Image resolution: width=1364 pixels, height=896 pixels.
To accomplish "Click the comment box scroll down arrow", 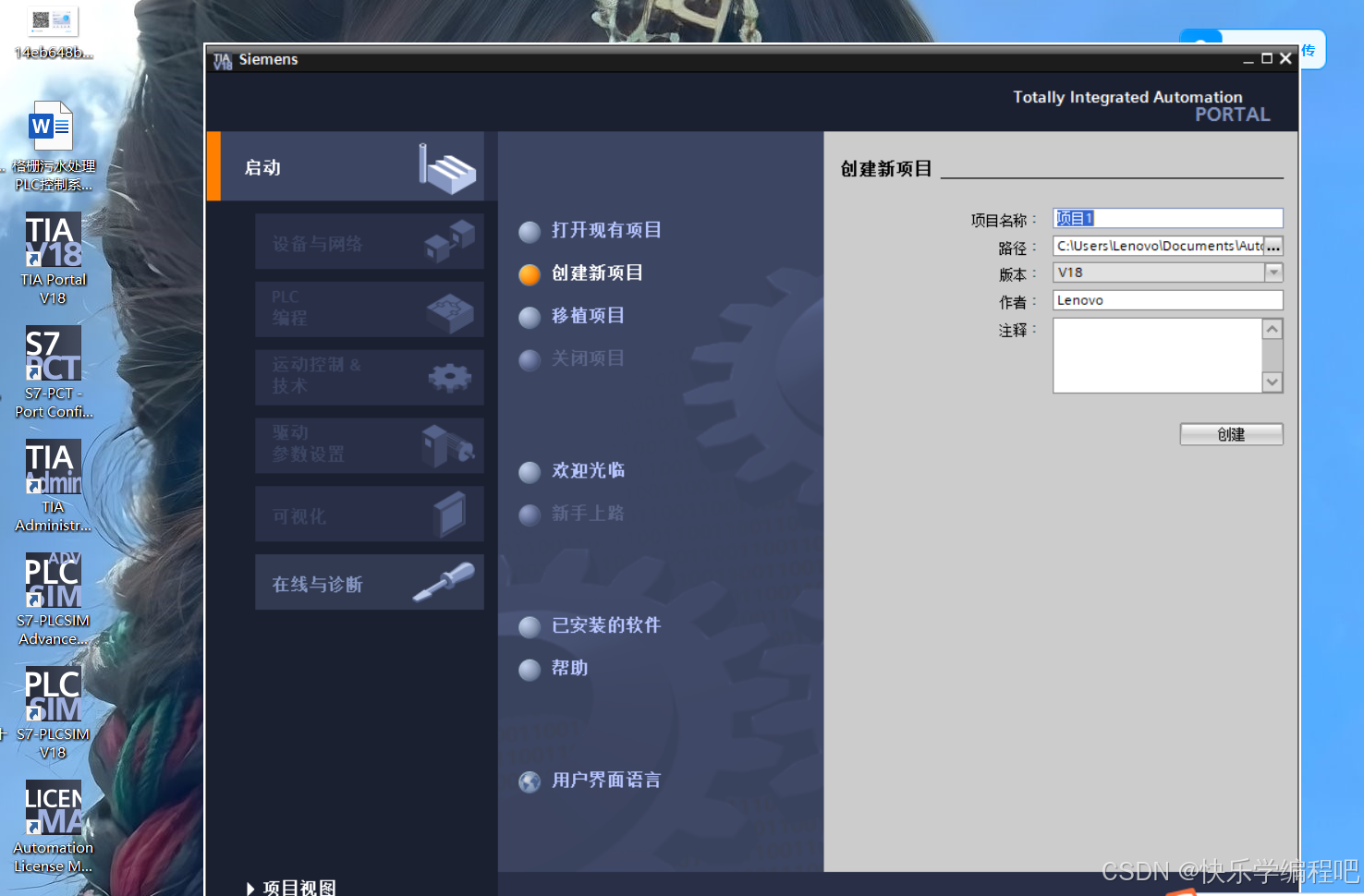I will 1273,381.
